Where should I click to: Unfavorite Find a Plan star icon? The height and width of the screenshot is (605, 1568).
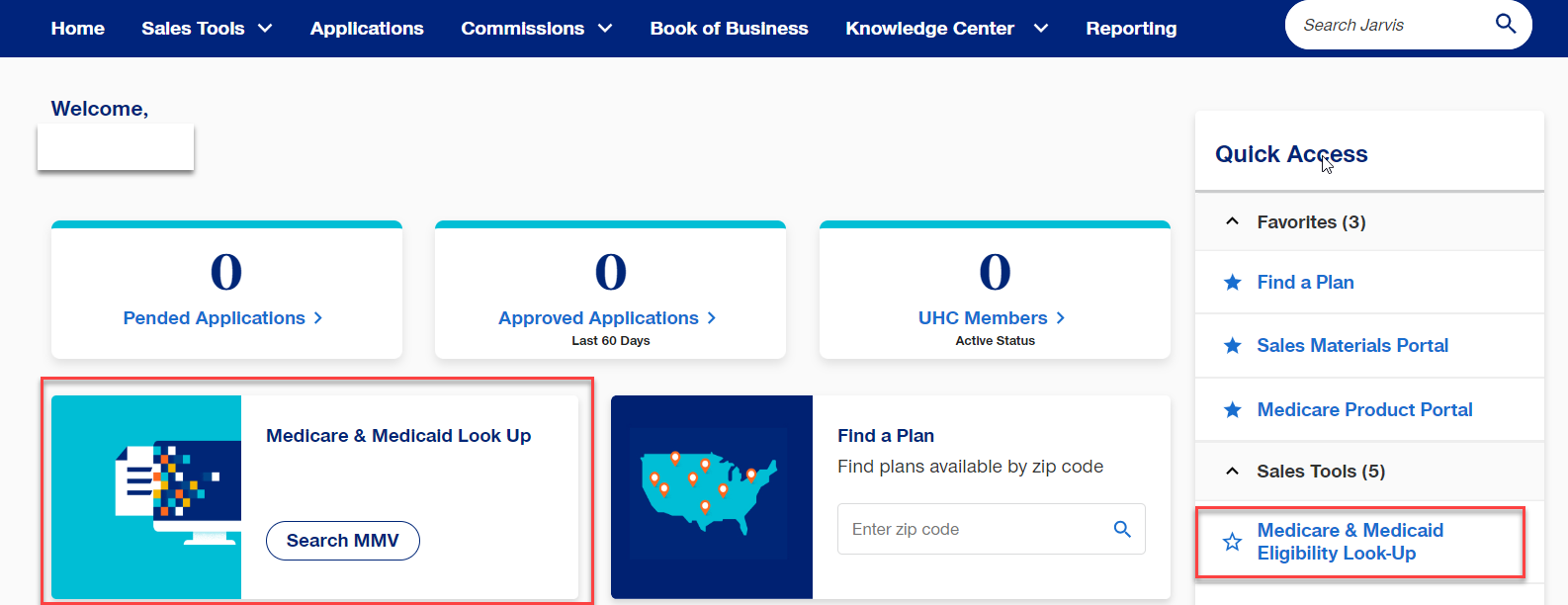coord(1233,283)
